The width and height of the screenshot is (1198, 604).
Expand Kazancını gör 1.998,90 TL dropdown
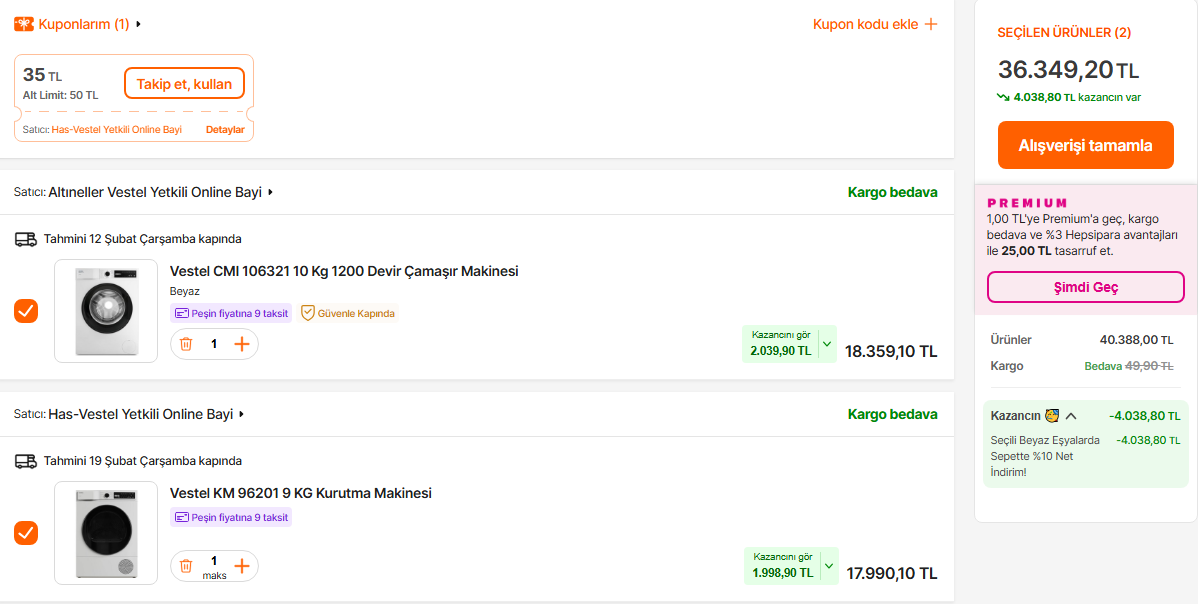click(829, 567)
